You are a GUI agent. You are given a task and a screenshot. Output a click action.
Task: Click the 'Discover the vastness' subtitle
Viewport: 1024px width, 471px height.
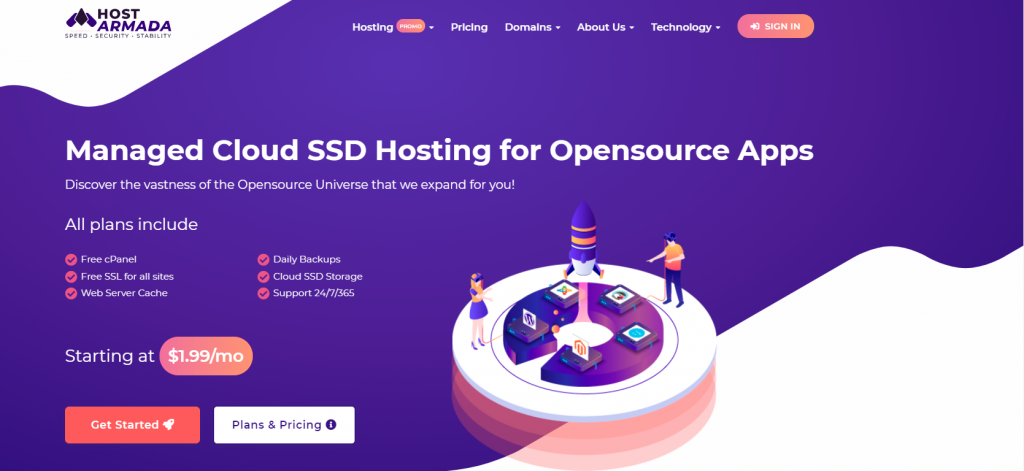290,185
